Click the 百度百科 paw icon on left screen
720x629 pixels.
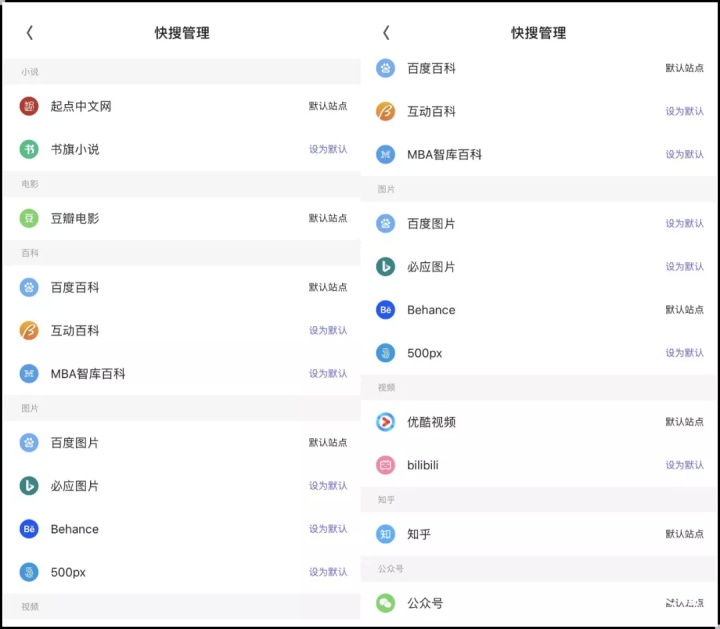tap(29, 287)
